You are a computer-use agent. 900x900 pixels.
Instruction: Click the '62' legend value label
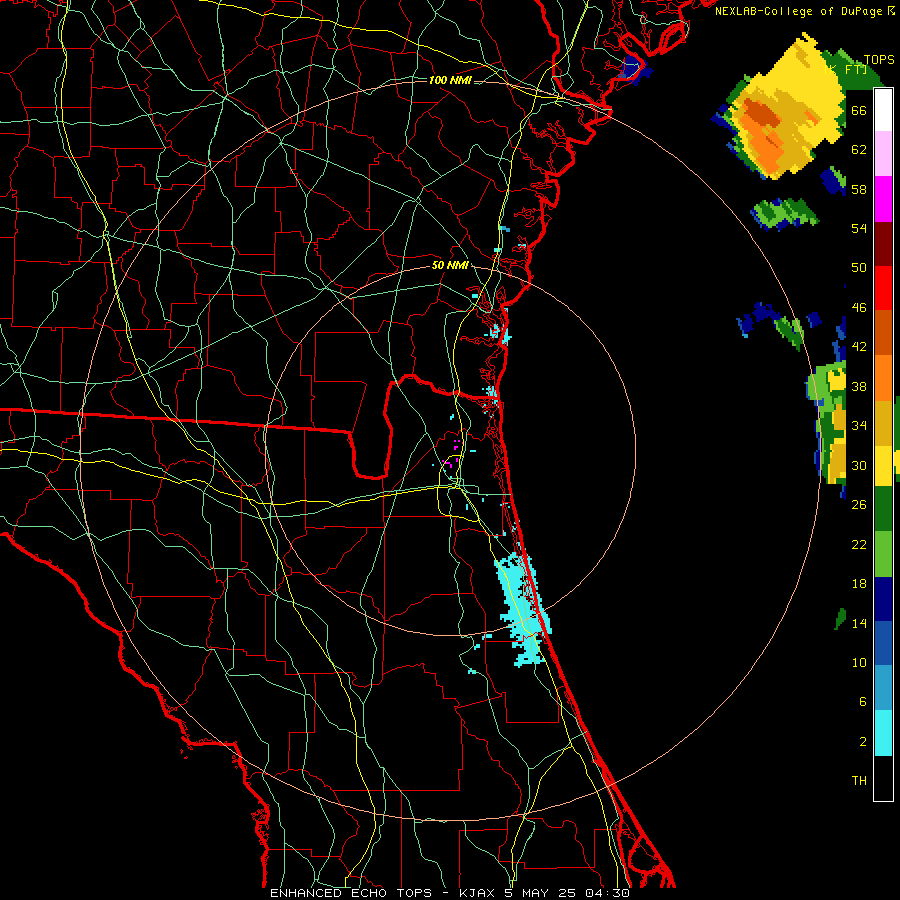[859, 150]
